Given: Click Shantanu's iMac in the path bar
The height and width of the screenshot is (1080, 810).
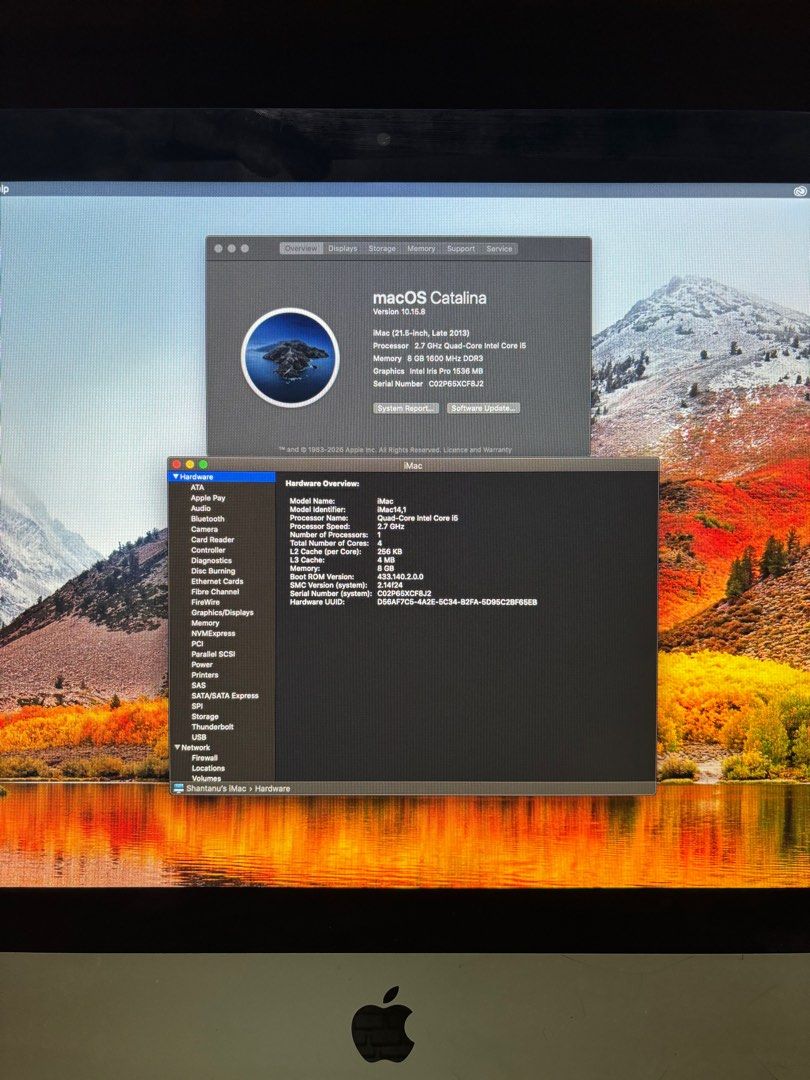Looking at the screenshot, I should [x=216, y=788].
